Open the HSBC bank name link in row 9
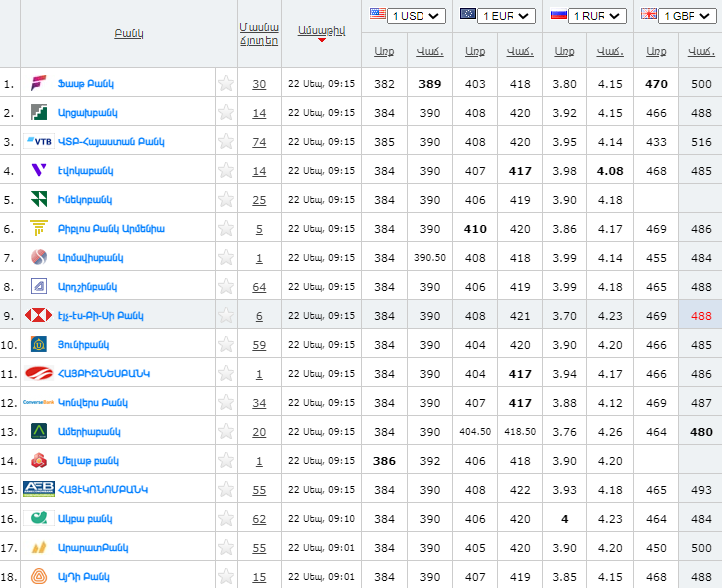 coord(100,316)
